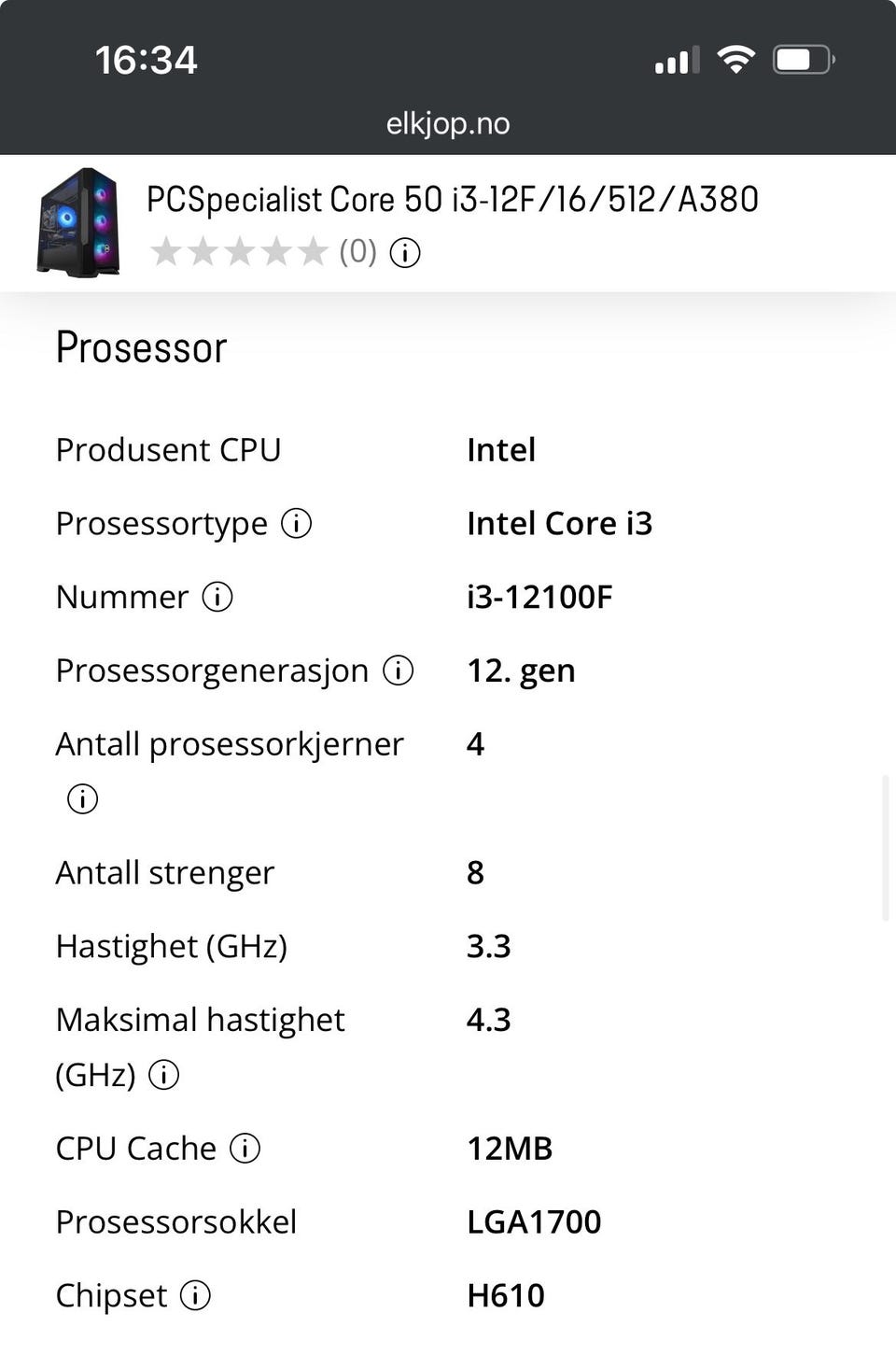Show info for Maksimal hastighet (GHz)
The height and width of the screenshot is (1355, 896).
(x=164, y=1075)
